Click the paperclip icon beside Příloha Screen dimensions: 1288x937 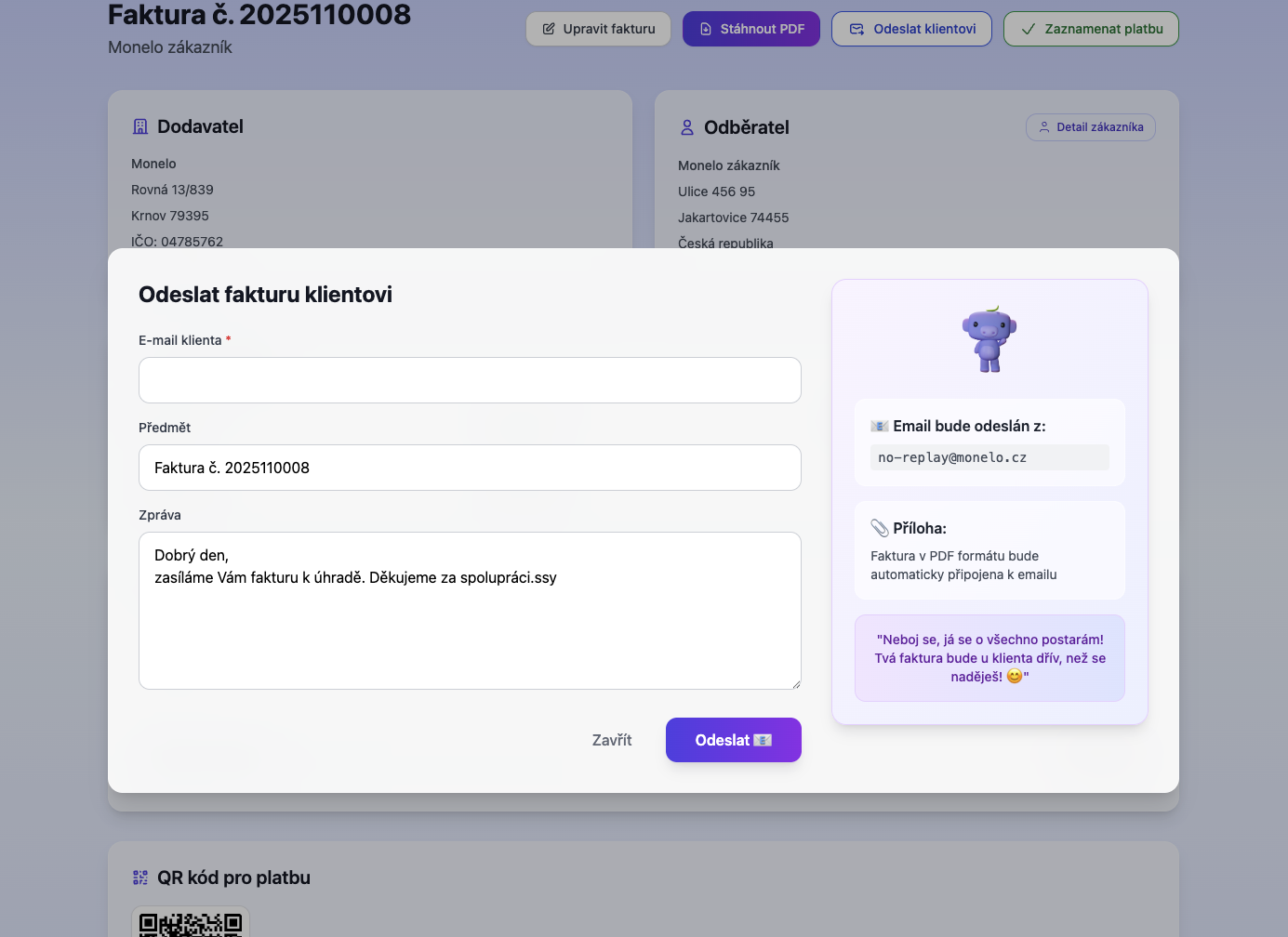click(879, 528)
